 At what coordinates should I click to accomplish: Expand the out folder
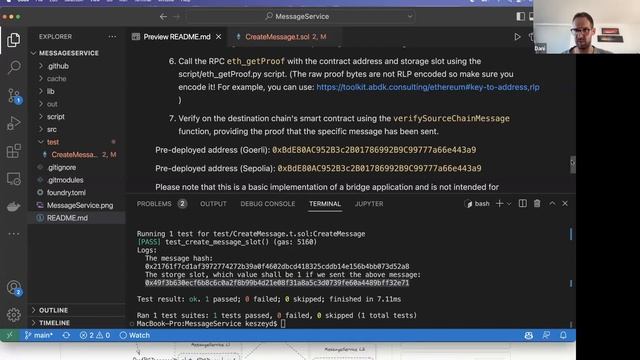point(77,104)
